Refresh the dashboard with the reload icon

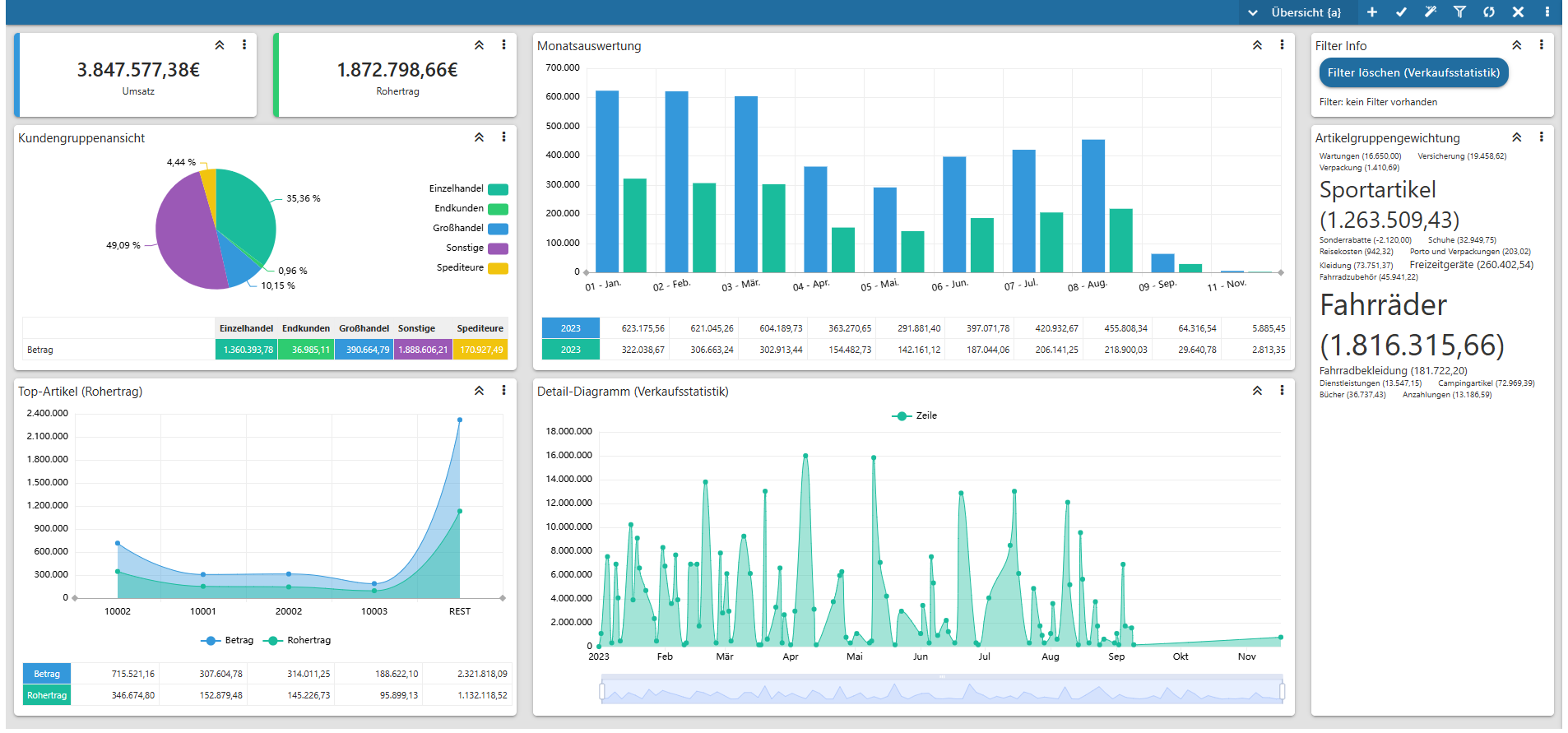[1489, 12]
